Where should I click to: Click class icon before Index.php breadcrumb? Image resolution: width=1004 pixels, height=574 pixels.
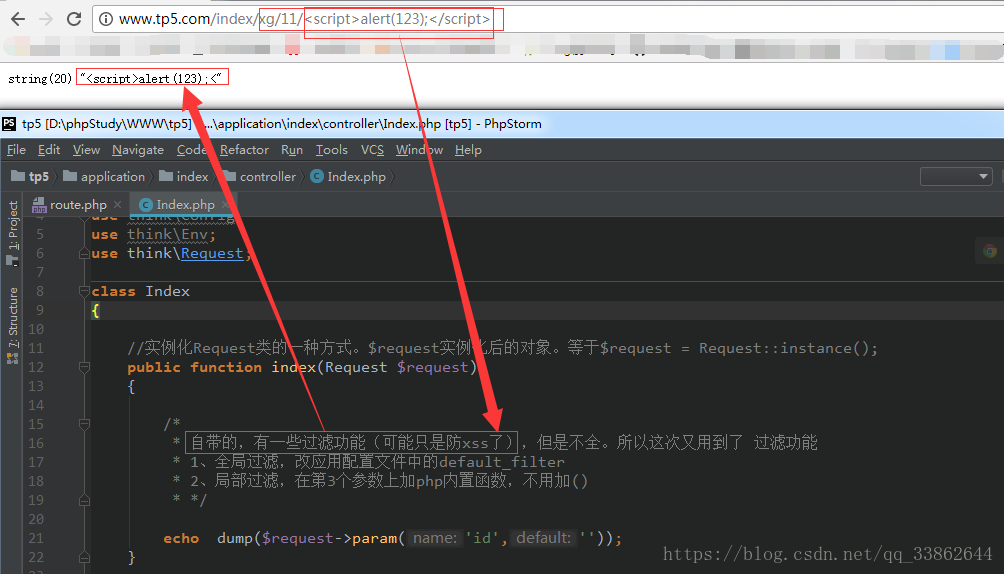coord(317,176)
